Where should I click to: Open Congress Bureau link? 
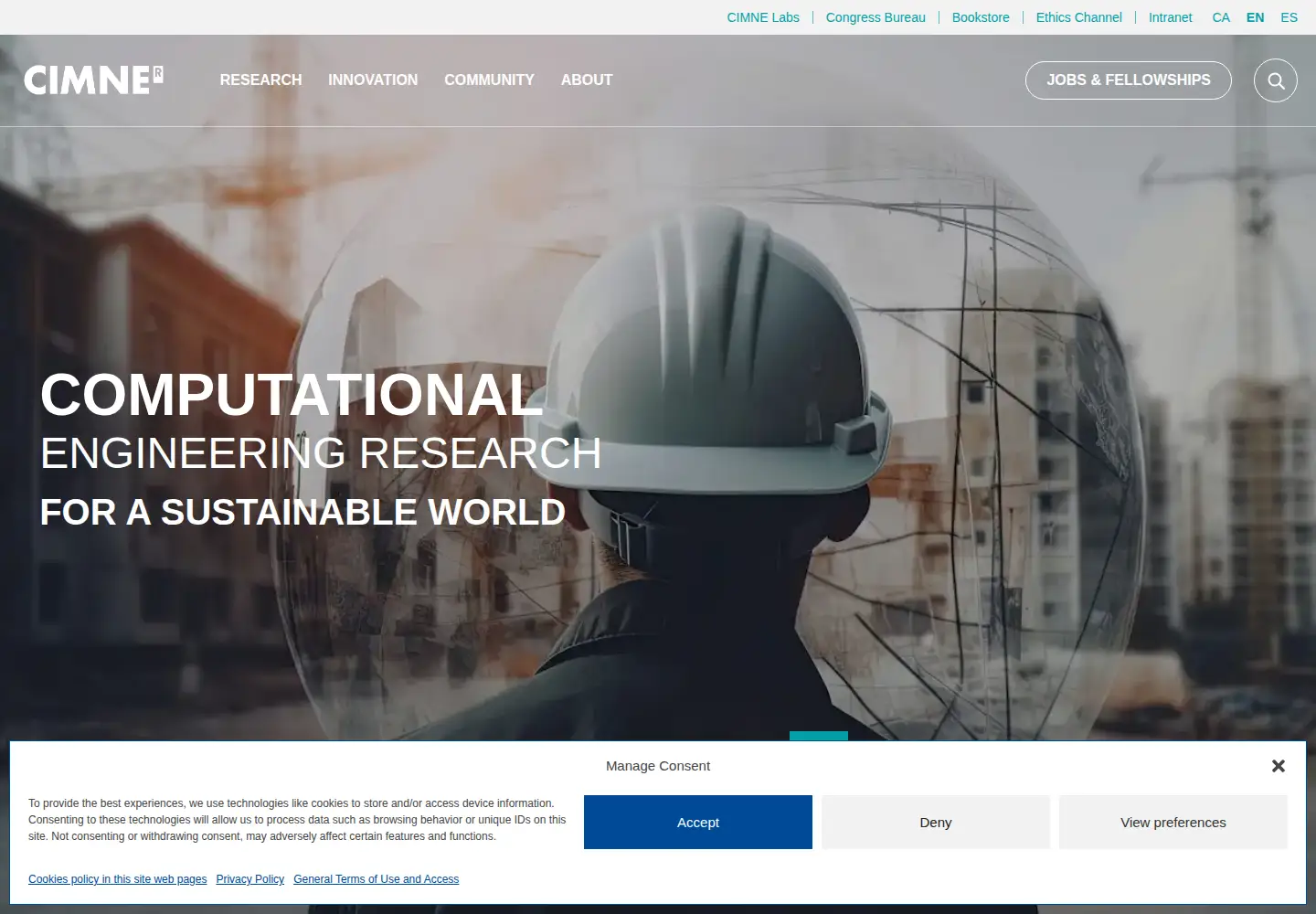(876, 17)
